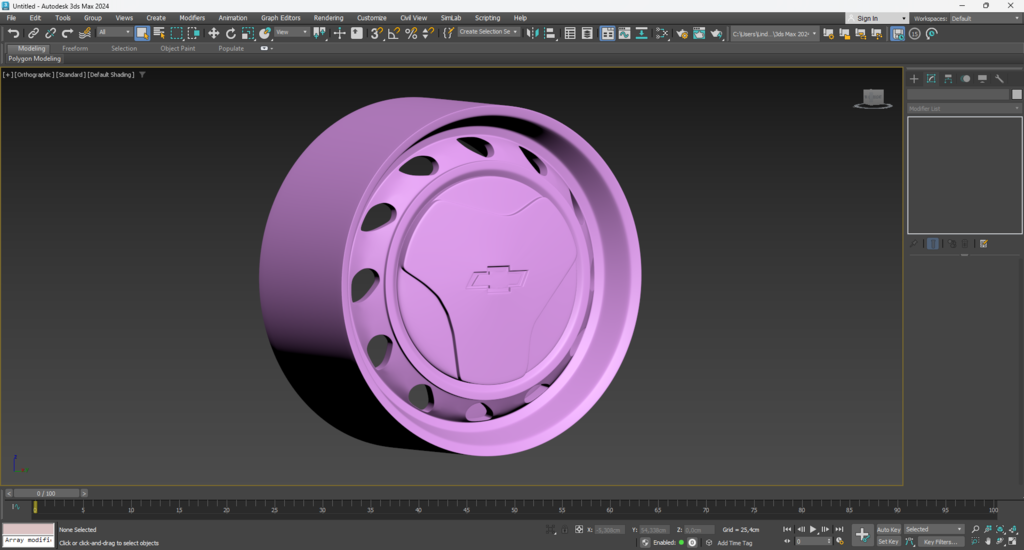1024x550 pixels.
Task: Click the Bind to Space Warp icon
Action: [84, 33]
